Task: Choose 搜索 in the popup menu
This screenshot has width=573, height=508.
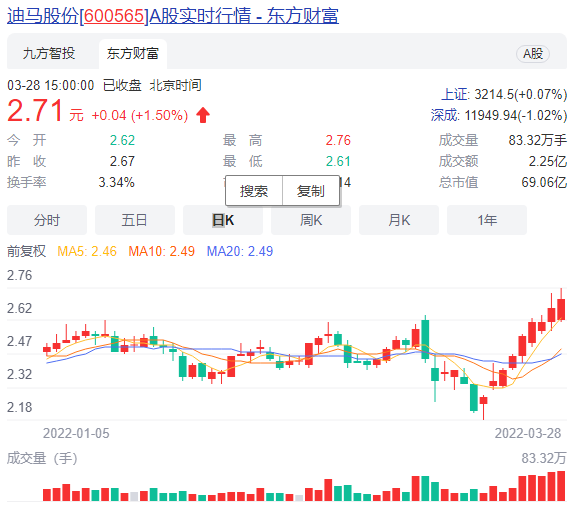Action: coord(254,191)
